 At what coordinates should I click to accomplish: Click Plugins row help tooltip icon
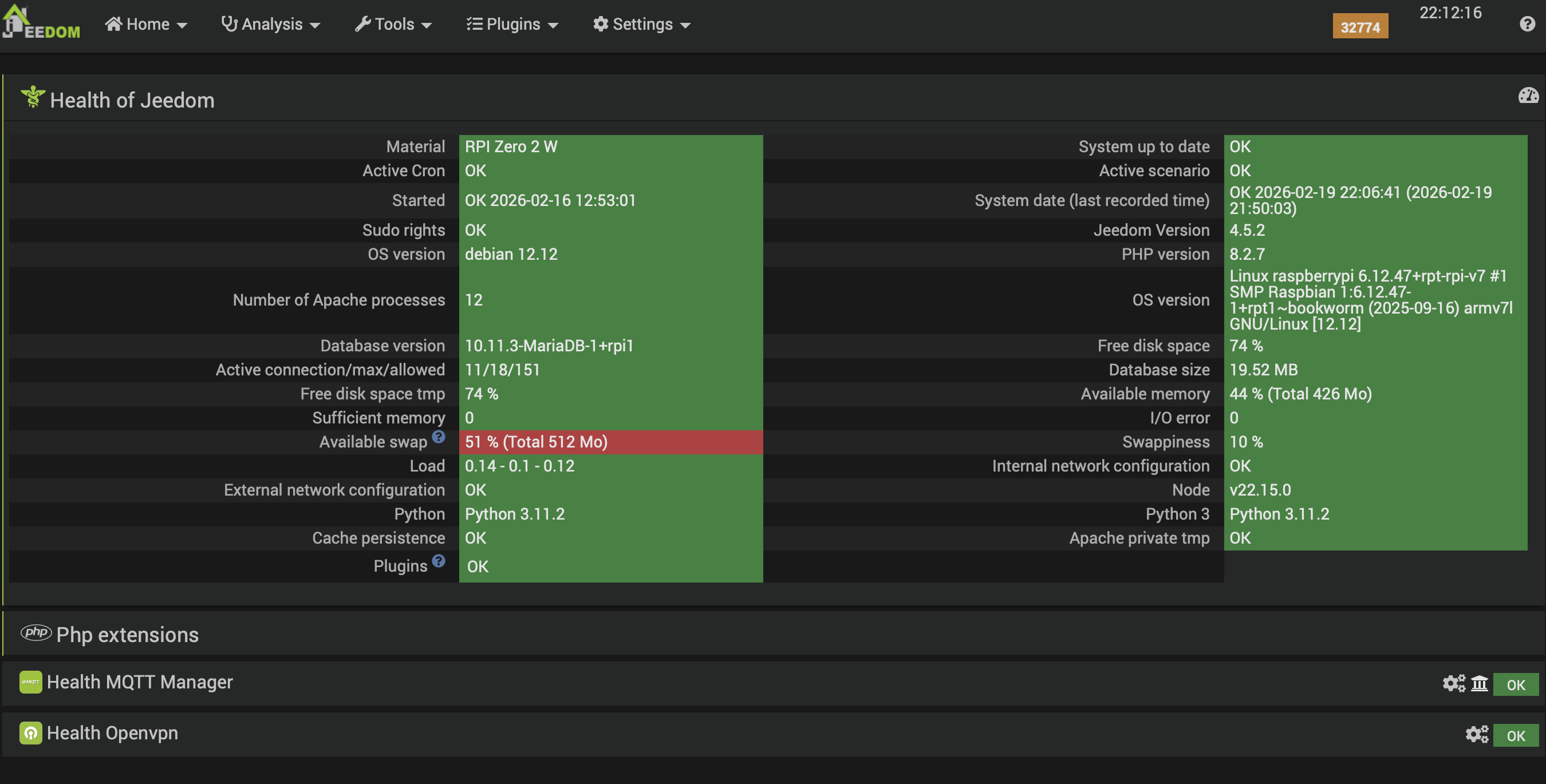click(x=439, y=561)
